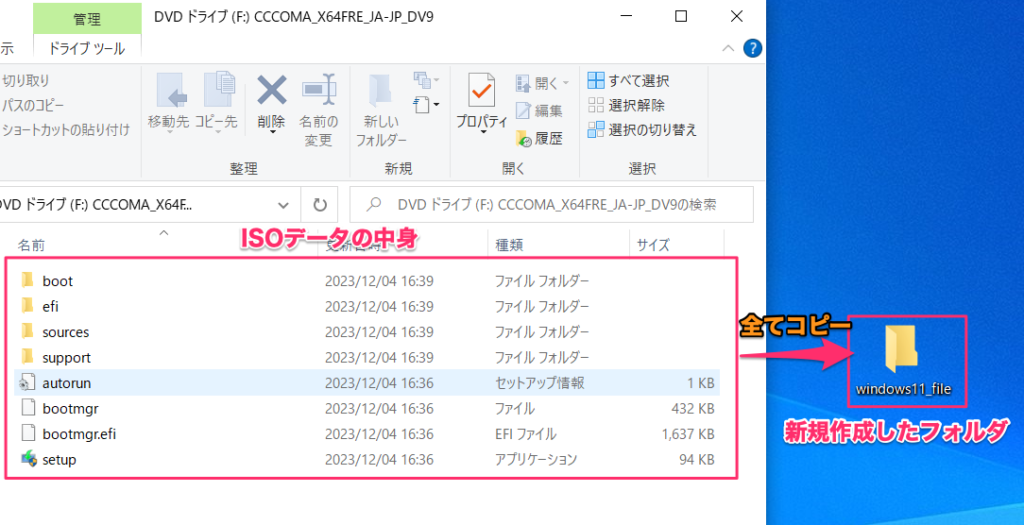The height and width of the screenshot is (525, 1024).
Task: Sort by the Type (種類) column header
Action: click(509, 246)
